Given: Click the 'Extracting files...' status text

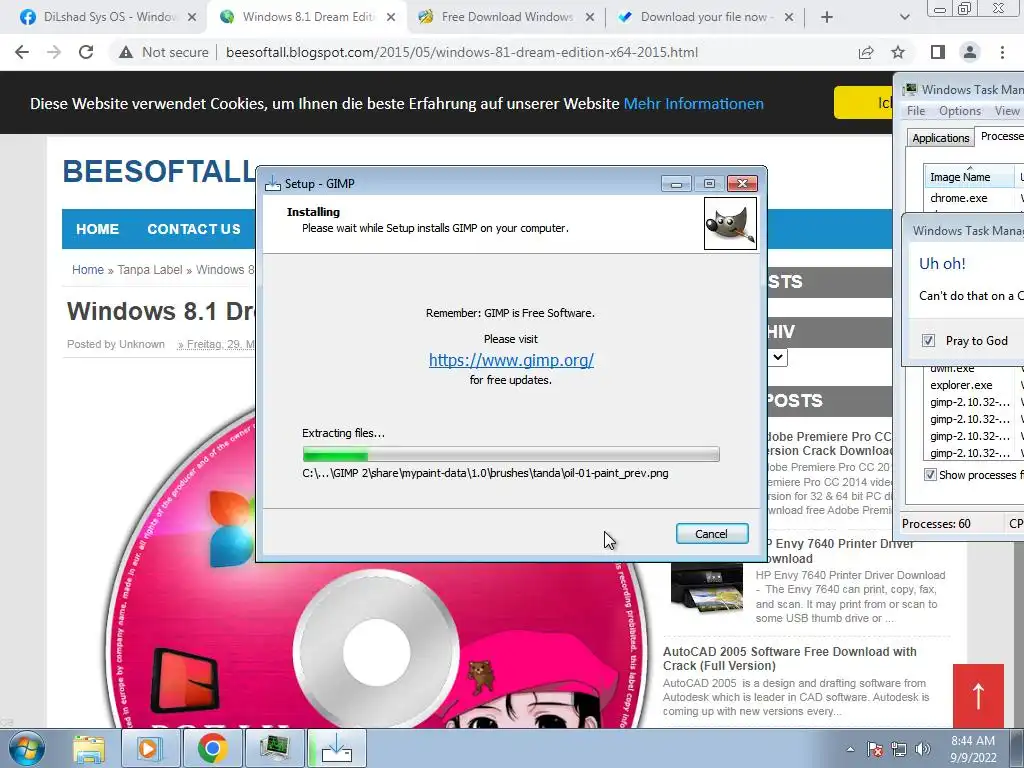Looking at the screenshot, I should point(344,433).
